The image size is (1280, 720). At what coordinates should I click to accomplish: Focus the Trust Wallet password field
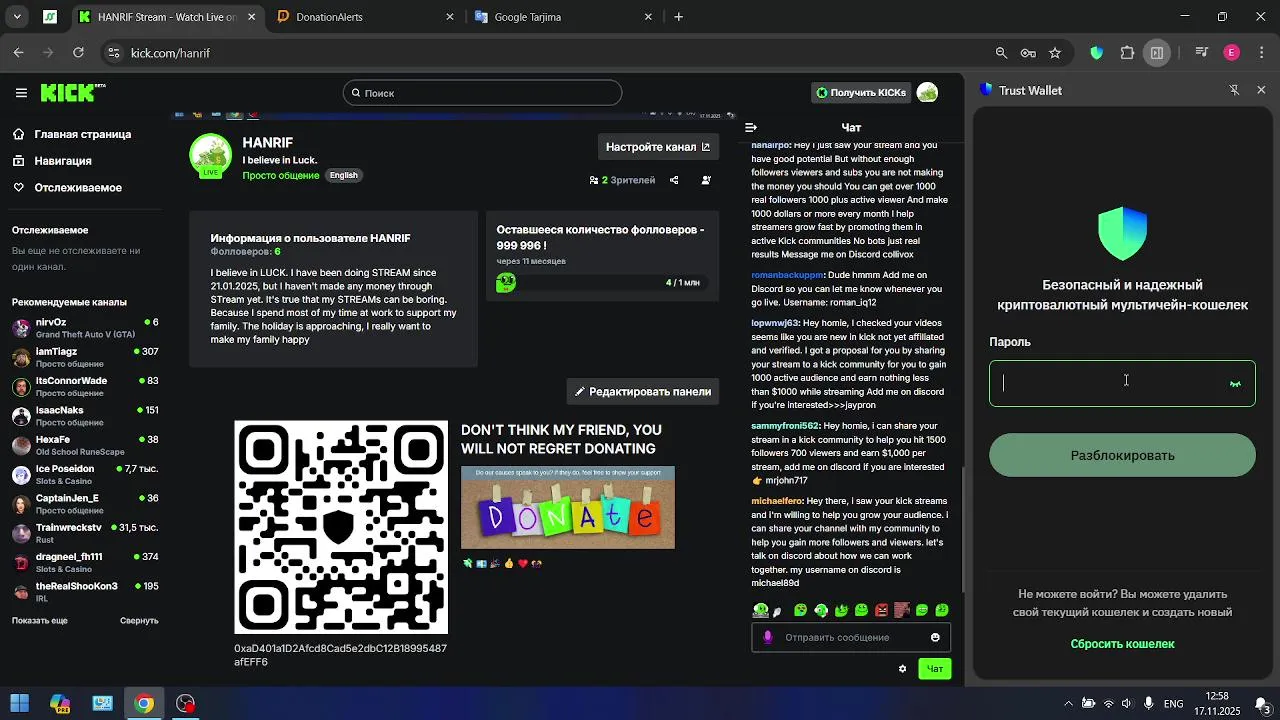tap(1122, 384)
